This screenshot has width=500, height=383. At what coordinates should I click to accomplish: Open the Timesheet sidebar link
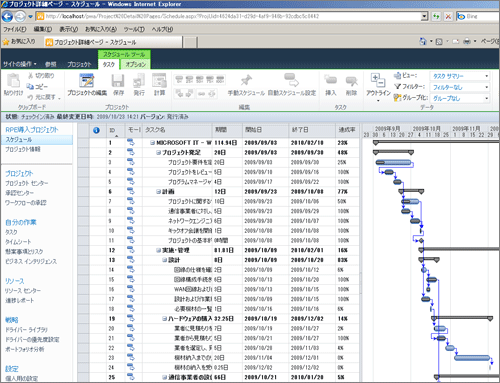(x=18, y=242)
